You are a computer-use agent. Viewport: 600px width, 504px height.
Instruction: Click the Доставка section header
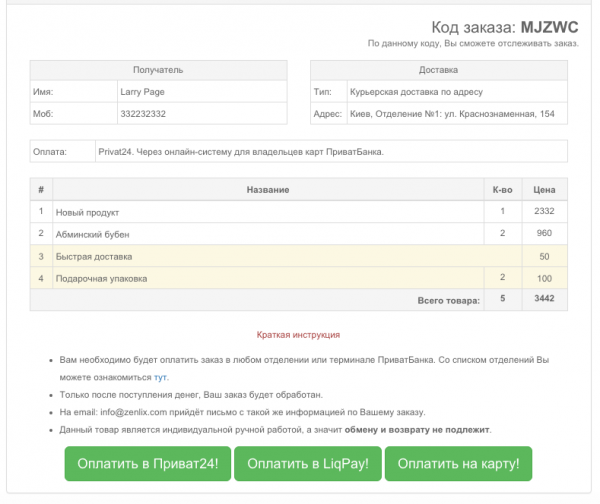[438, 70]
